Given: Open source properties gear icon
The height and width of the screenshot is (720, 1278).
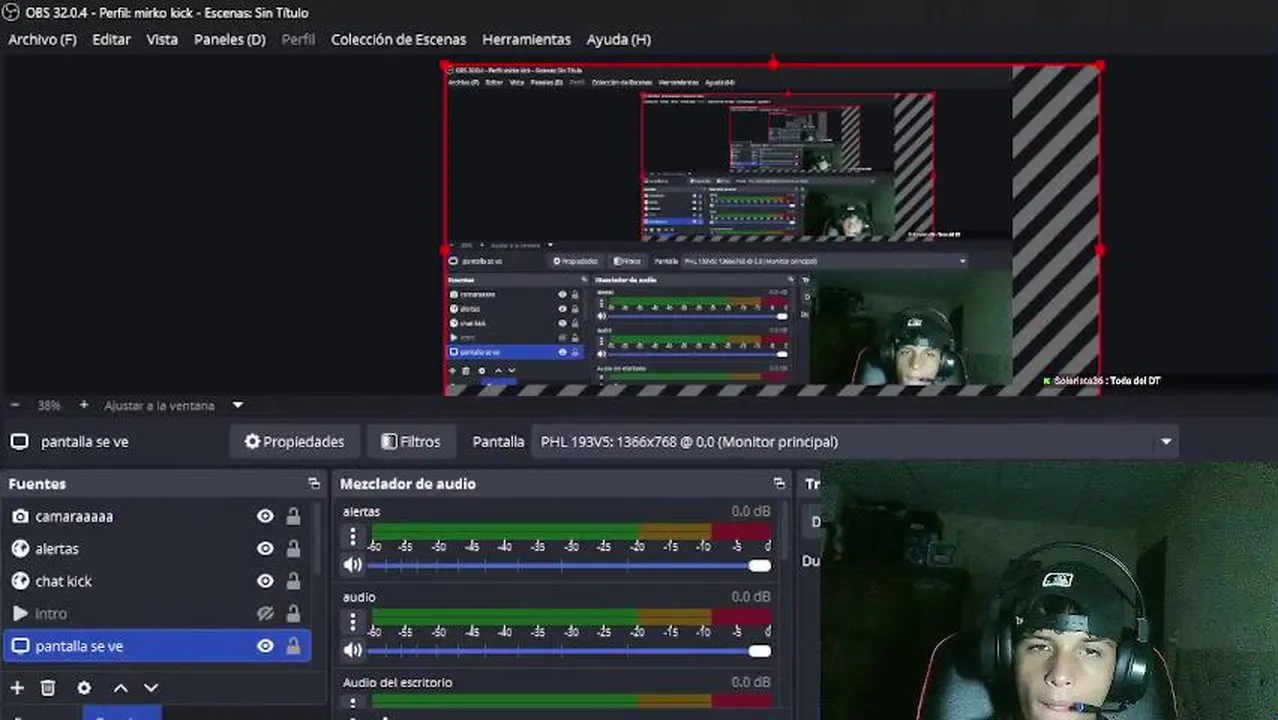Looking at the screenshot, I should 84,688.
